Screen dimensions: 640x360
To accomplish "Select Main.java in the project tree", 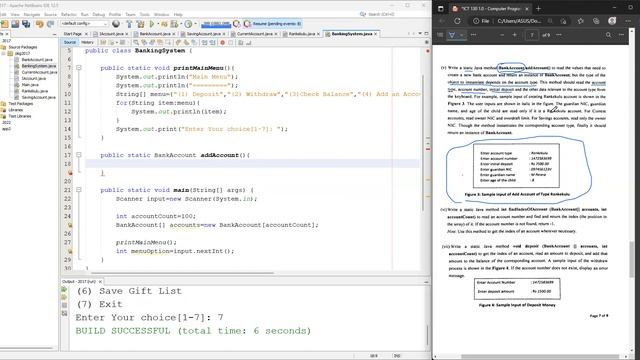I will pos(30,85).
